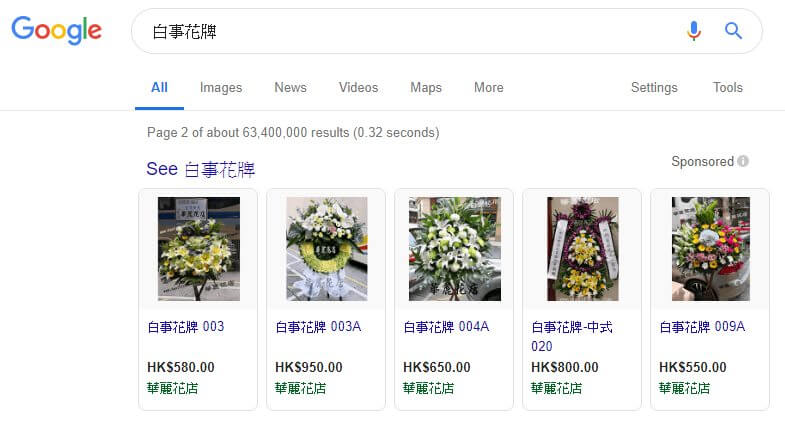Open the search Tools options
The image size is (785, 422).
click(x=727, y=88)
